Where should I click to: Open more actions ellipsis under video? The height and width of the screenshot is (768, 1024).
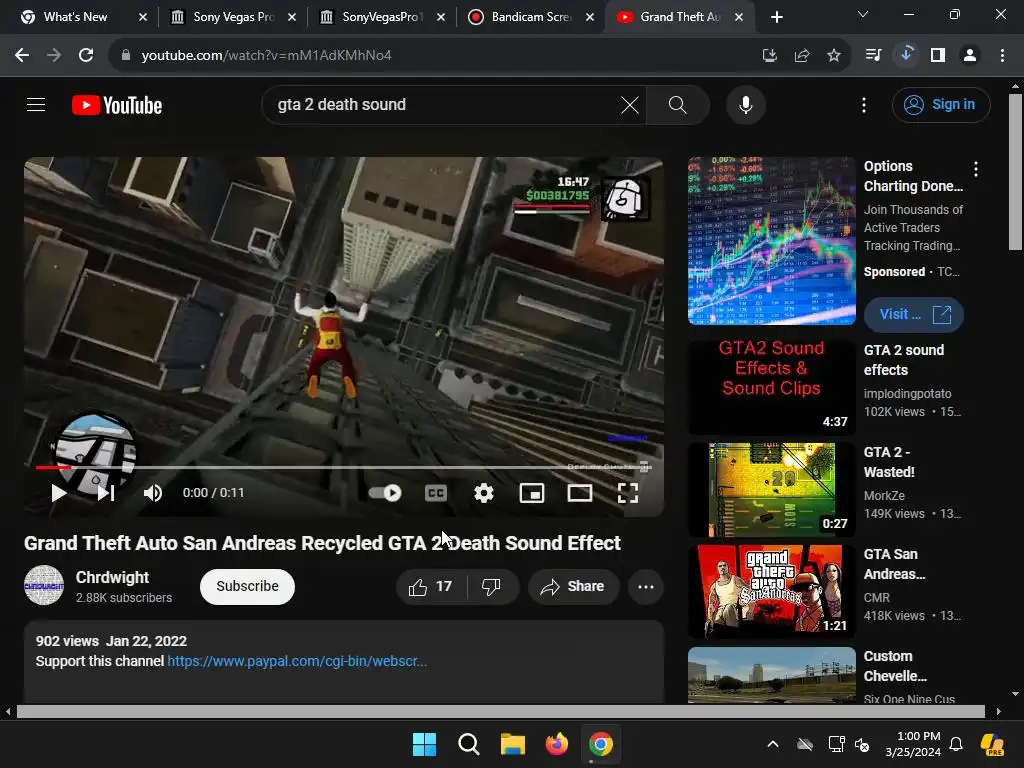[646, 586]
